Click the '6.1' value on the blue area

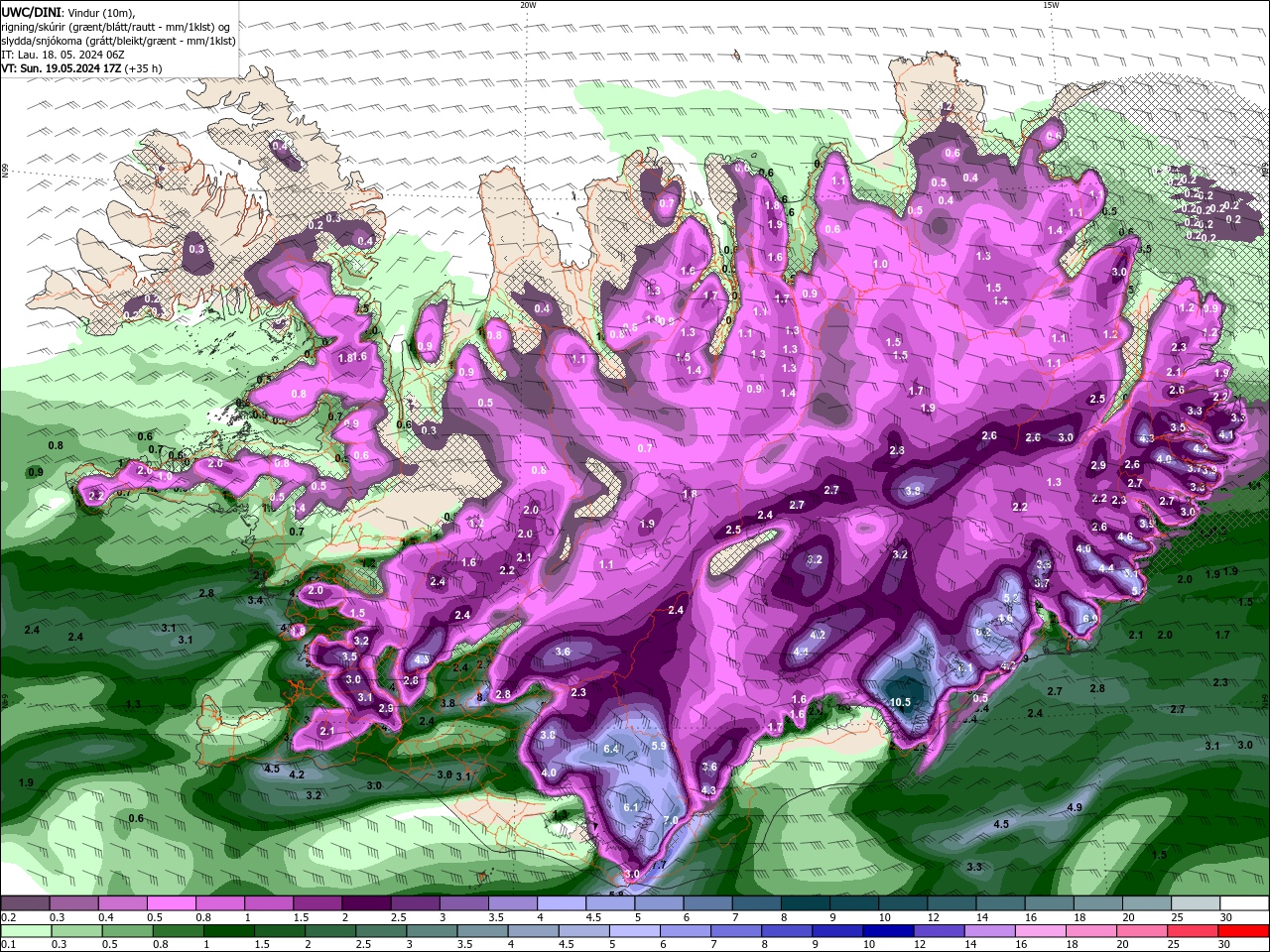631,807
